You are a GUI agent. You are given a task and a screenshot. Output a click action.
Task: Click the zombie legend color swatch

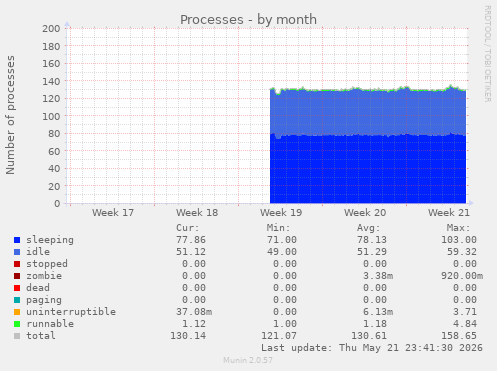(17, 276)
